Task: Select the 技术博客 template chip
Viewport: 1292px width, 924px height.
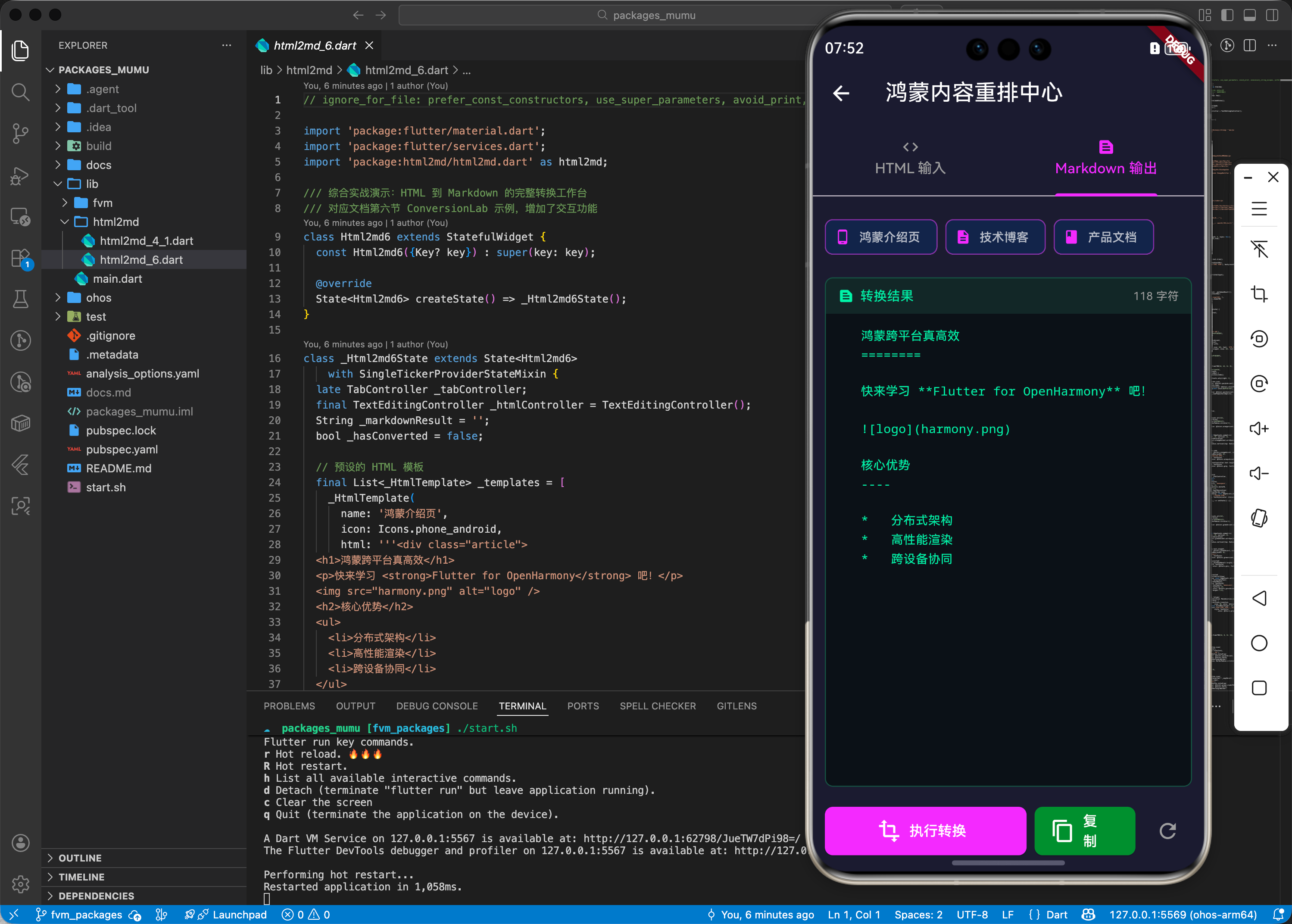Action: tap(995, 237)
